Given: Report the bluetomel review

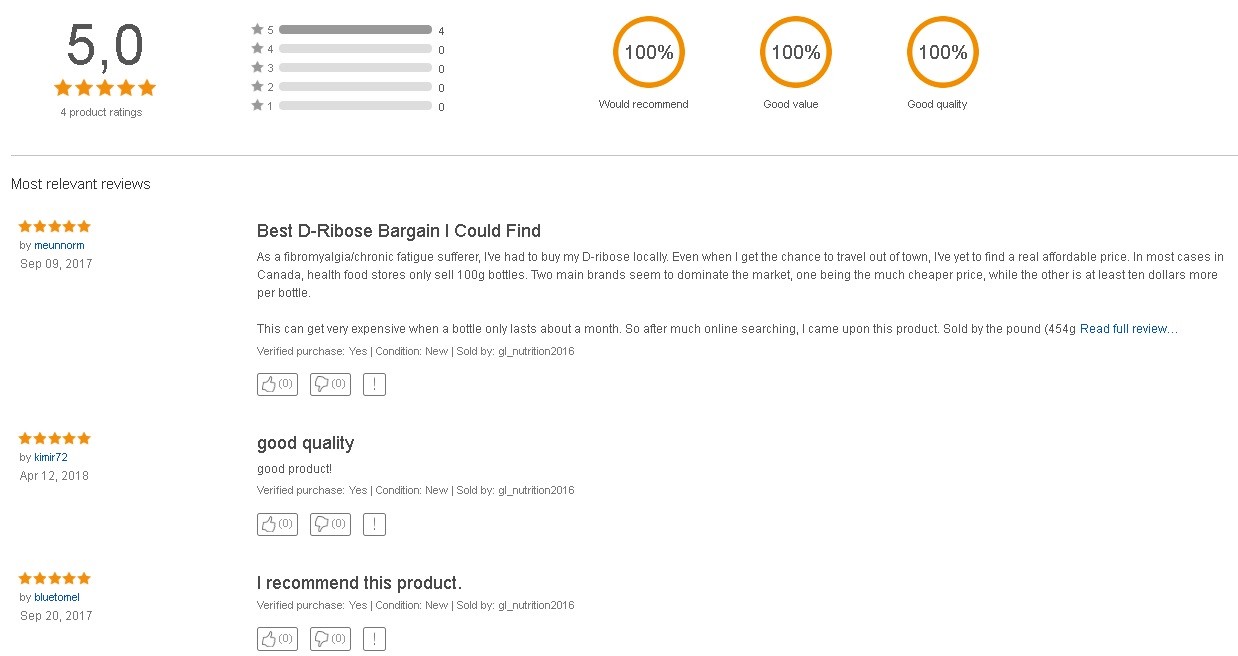Looking at the screenshot, I should (x=374, y=639).
